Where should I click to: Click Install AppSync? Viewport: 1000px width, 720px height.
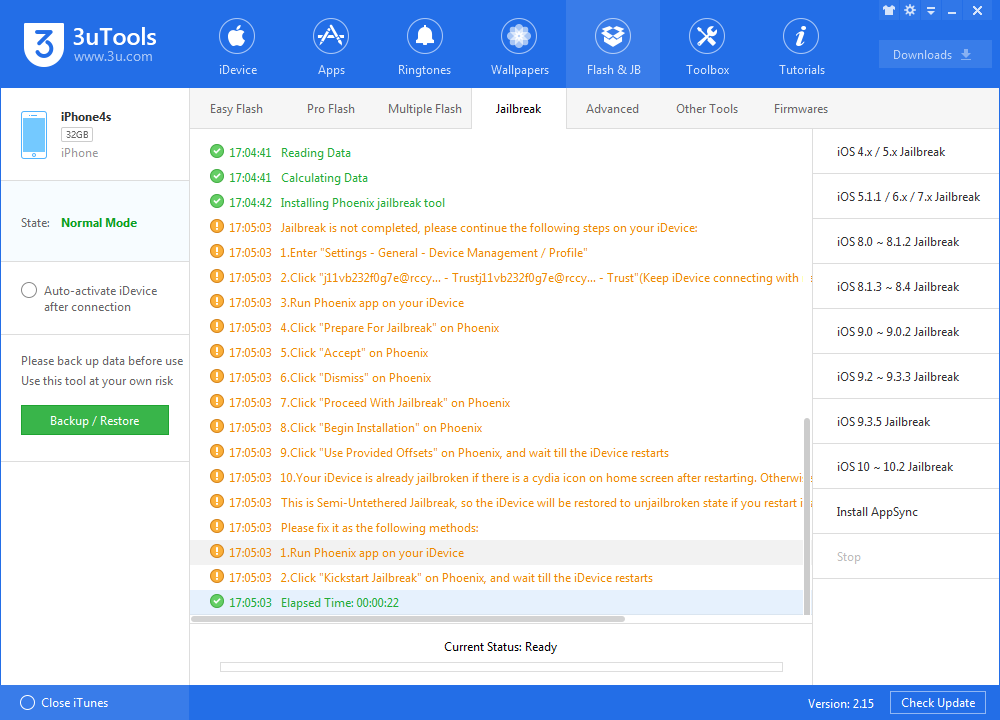click(x=906, y=511)
